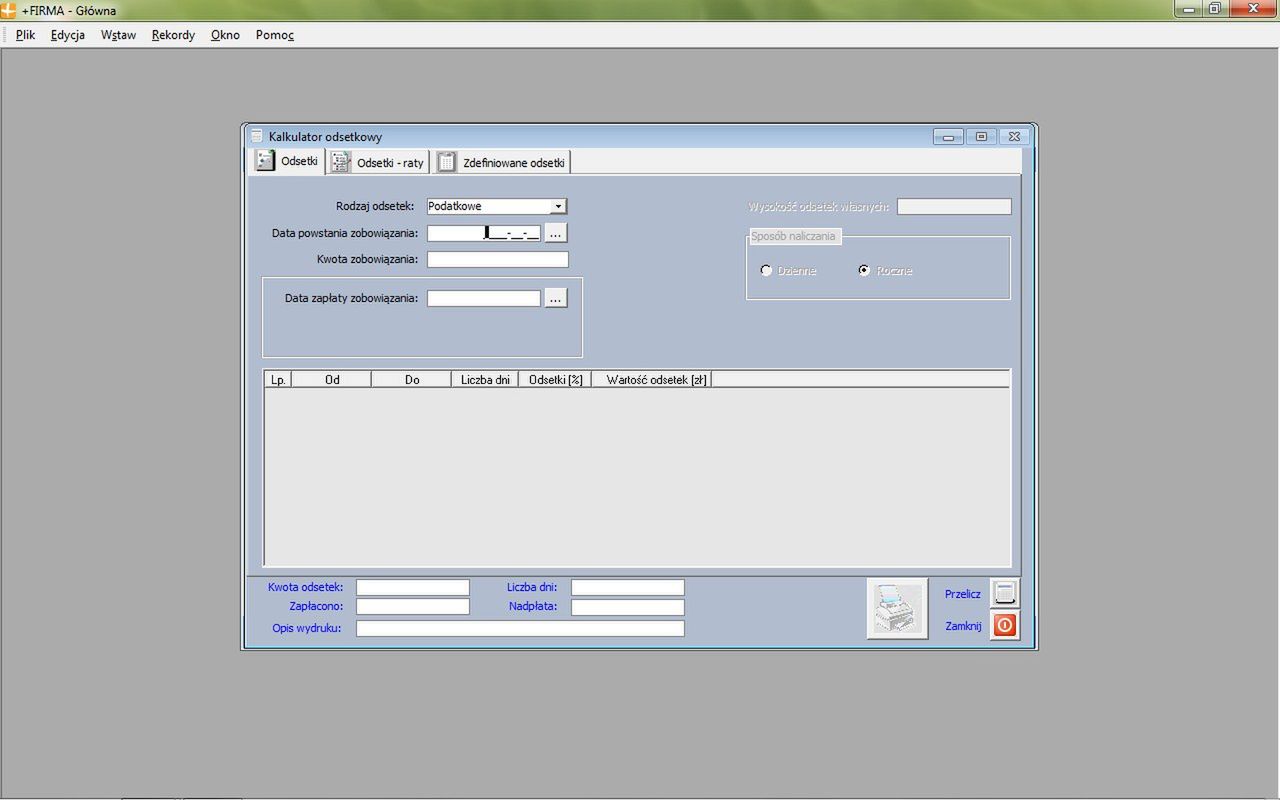The width and height of the screenshot is (1280, 800).
Task: Switch to the Zdefiniowane odsetki tab
Action: click(502, 162)
